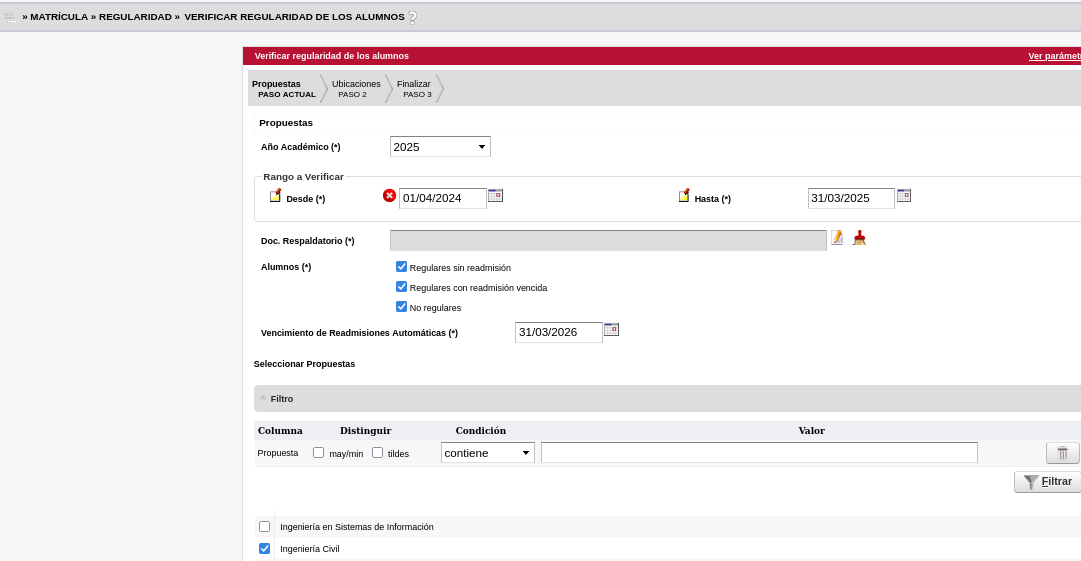Click the Ingeniería Civil row text

point(310,549)
